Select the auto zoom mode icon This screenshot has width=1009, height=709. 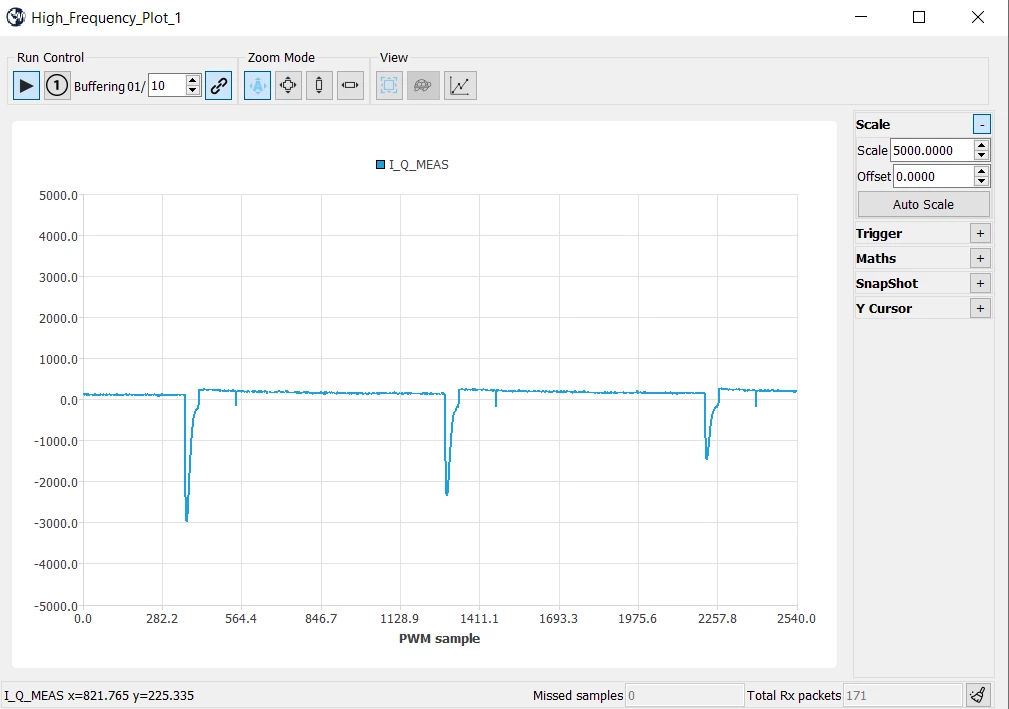click(x=257, y=86)
